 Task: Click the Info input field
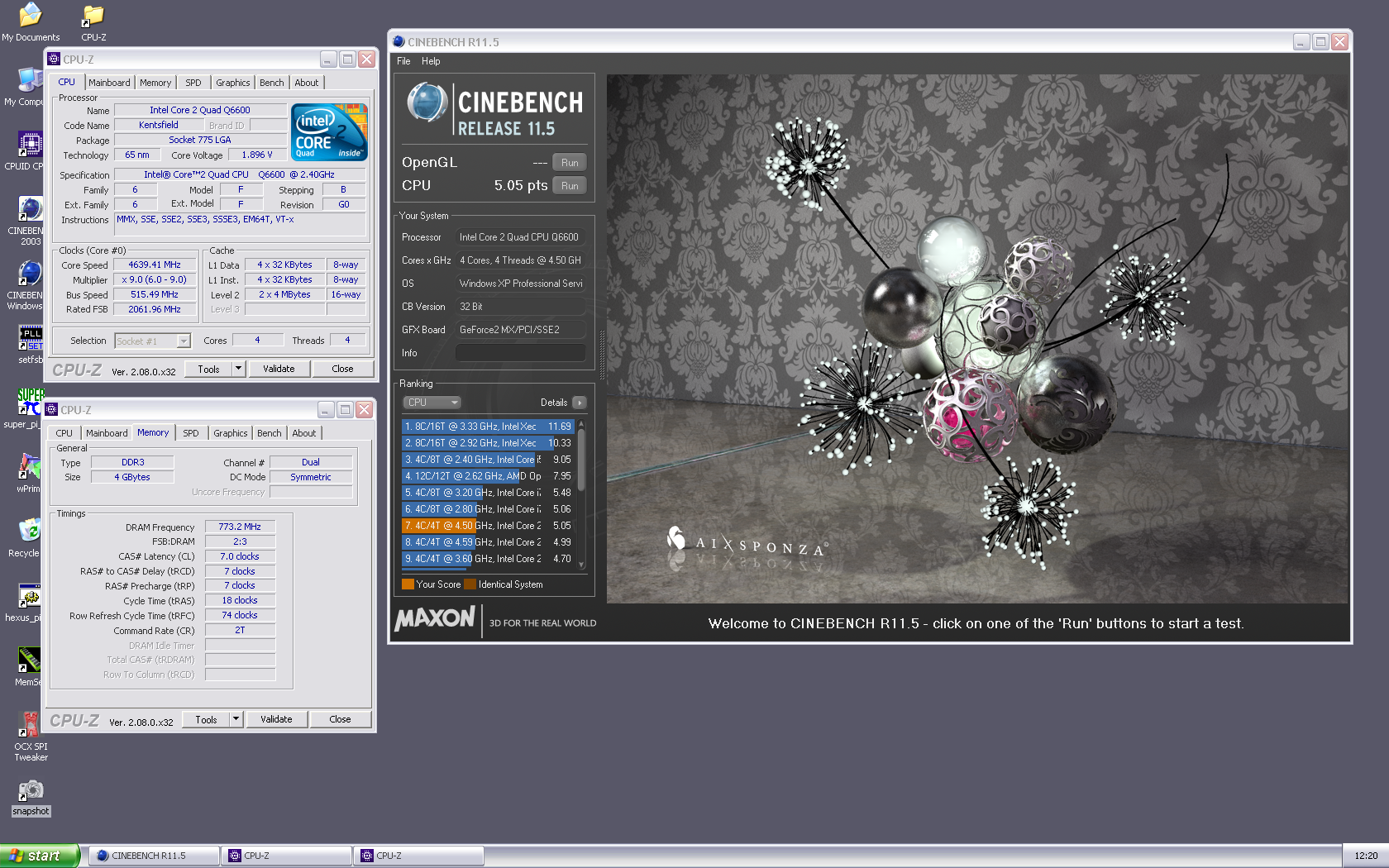coord(520,353)
